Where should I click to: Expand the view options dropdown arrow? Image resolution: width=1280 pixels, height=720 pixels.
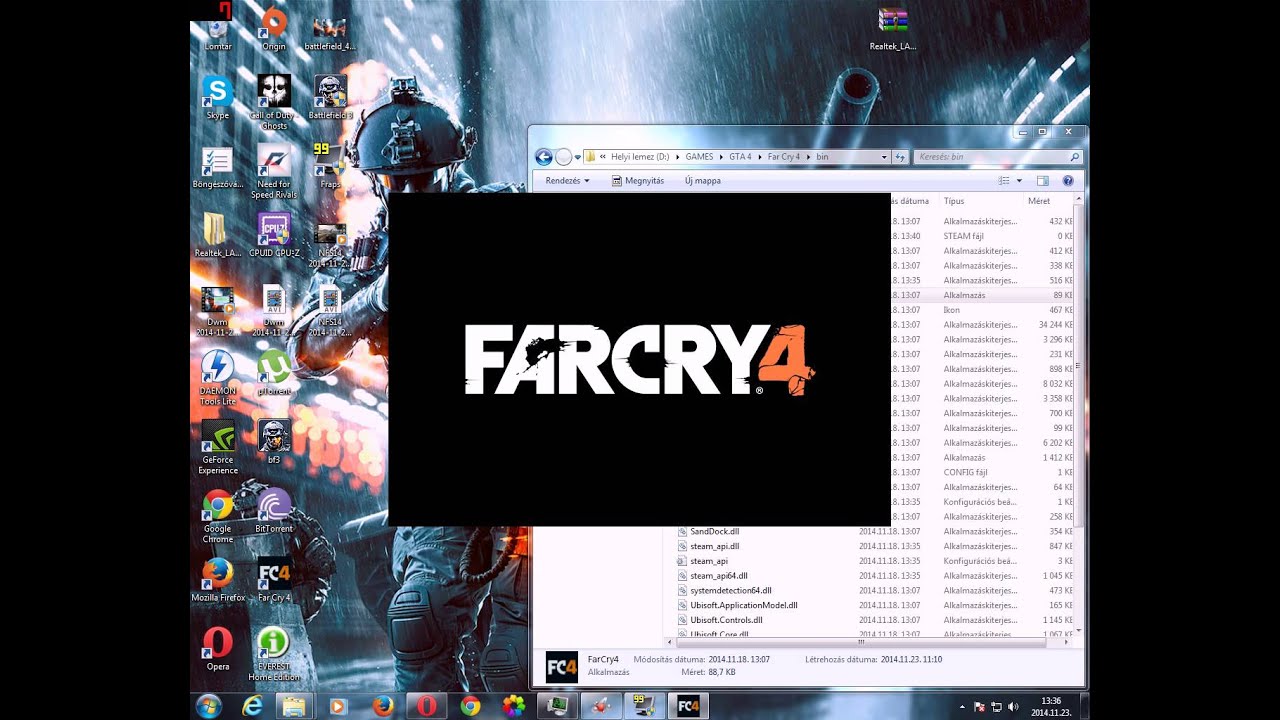tap(1019, 181)
